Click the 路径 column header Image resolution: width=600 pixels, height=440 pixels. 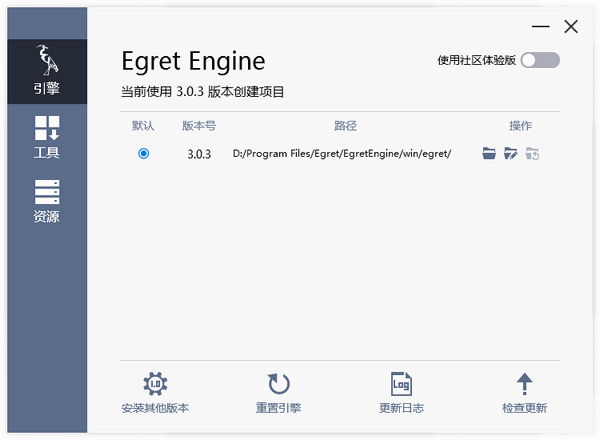(x=346, y=126)
